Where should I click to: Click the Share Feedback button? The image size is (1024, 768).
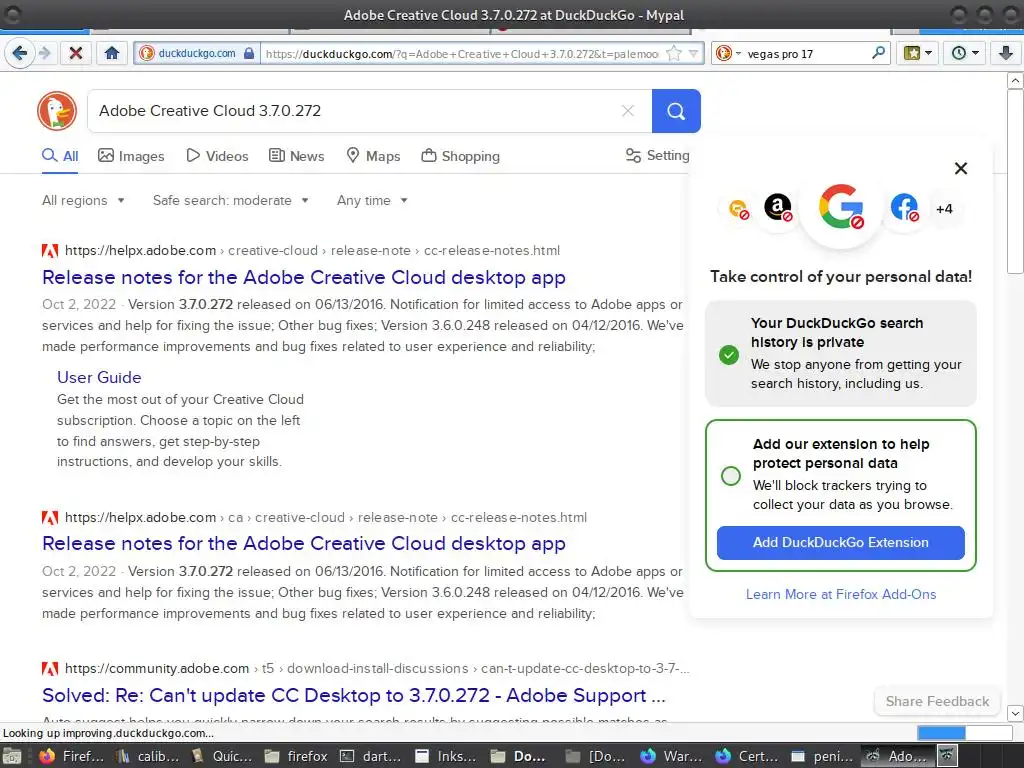[937, 701]
